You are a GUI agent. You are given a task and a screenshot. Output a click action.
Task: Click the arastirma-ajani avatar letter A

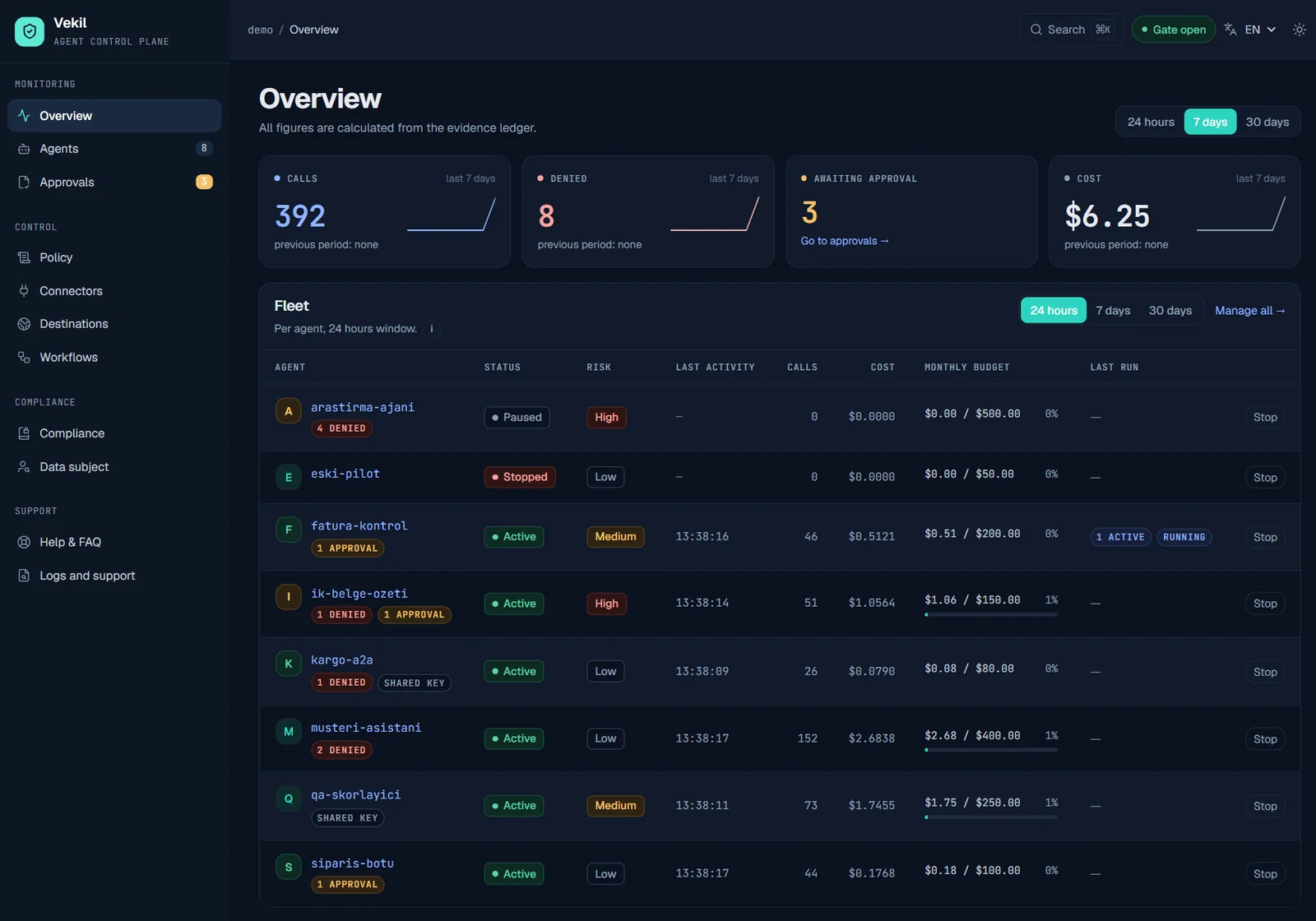pos(289,411)
